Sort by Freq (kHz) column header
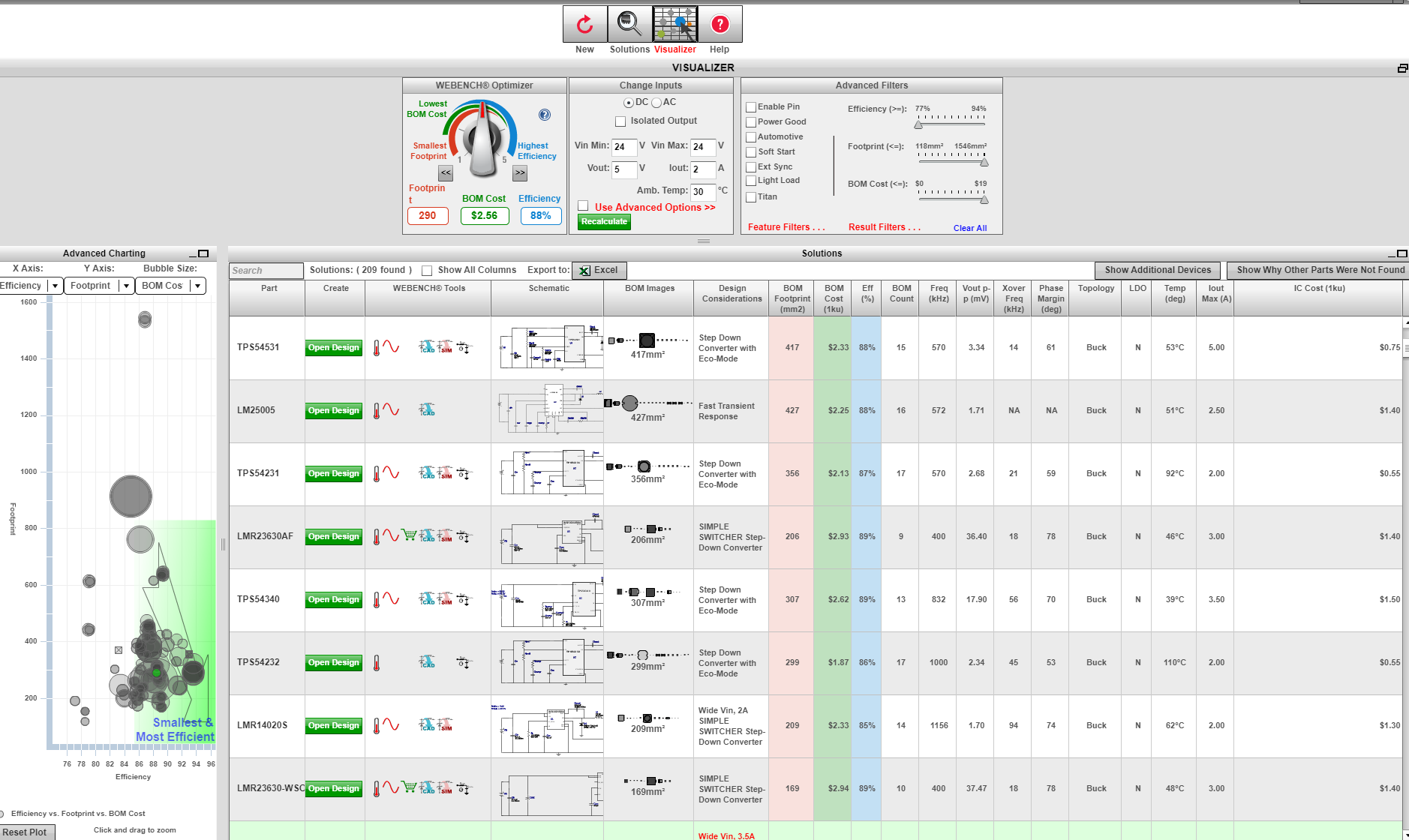 coord(939,298)
